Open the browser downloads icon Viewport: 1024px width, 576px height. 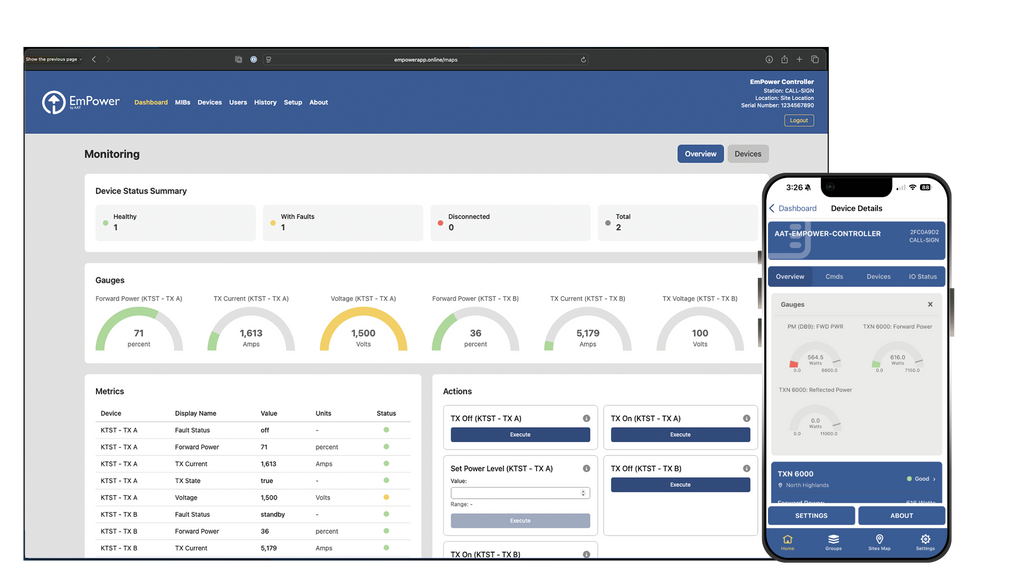coord(769,59)
